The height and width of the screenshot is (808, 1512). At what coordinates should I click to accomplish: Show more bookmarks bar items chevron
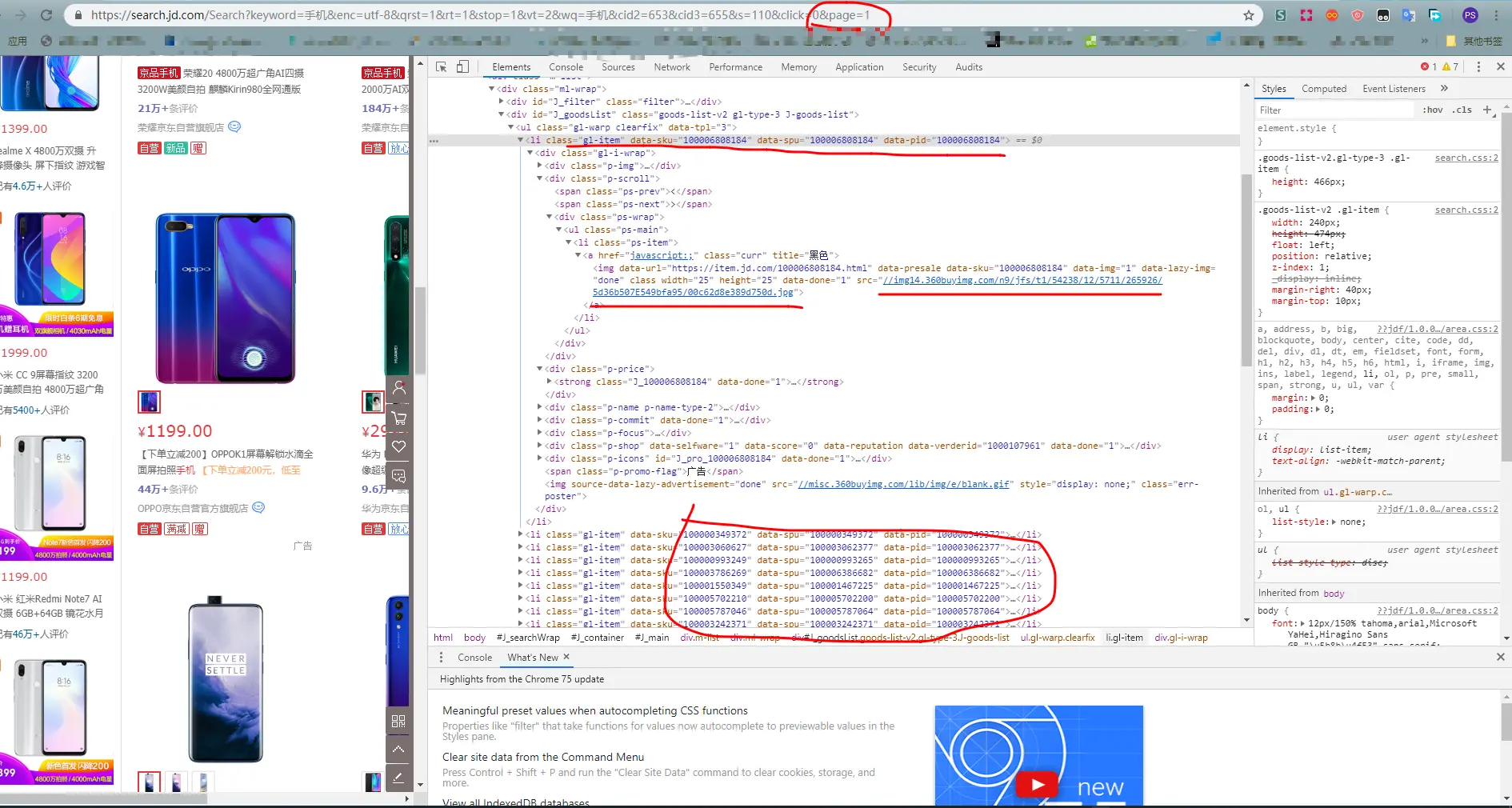coord(1425,41)
